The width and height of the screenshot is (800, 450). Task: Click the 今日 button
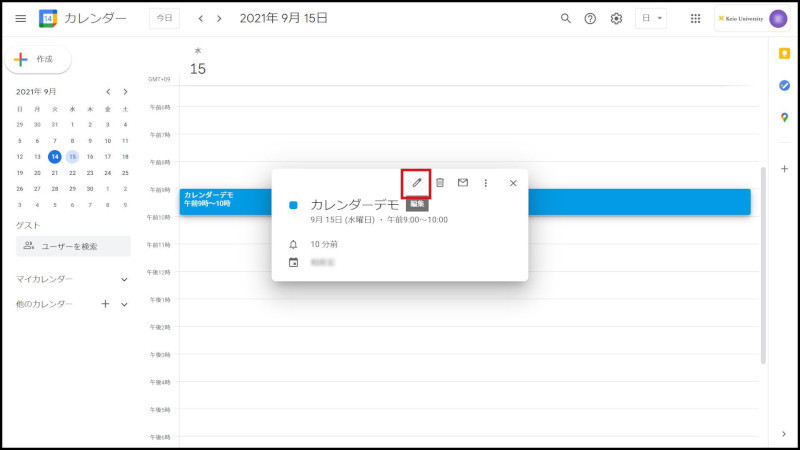164,18
